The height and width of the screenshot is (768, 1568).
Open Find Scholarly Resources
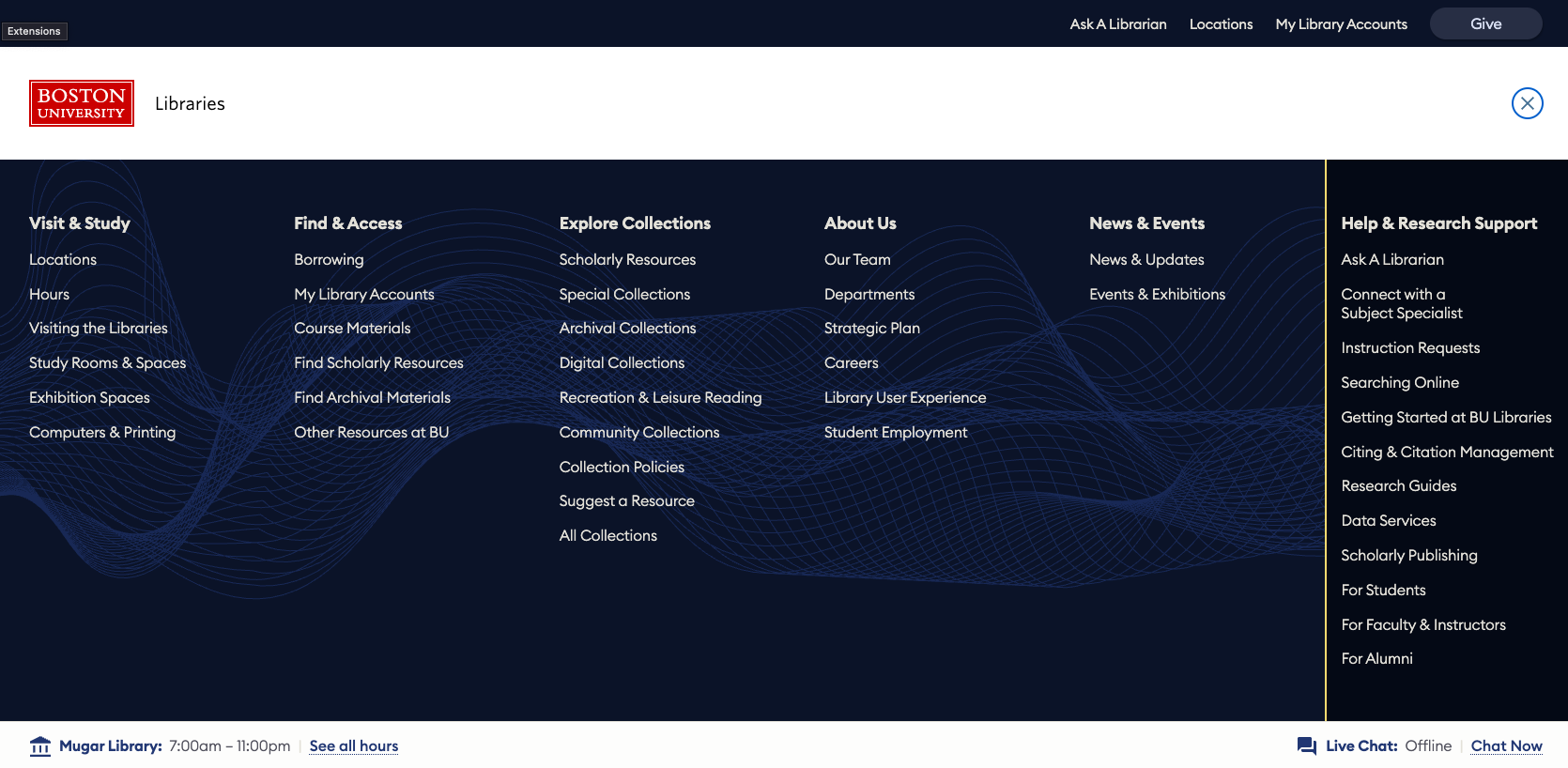point(378,362)
